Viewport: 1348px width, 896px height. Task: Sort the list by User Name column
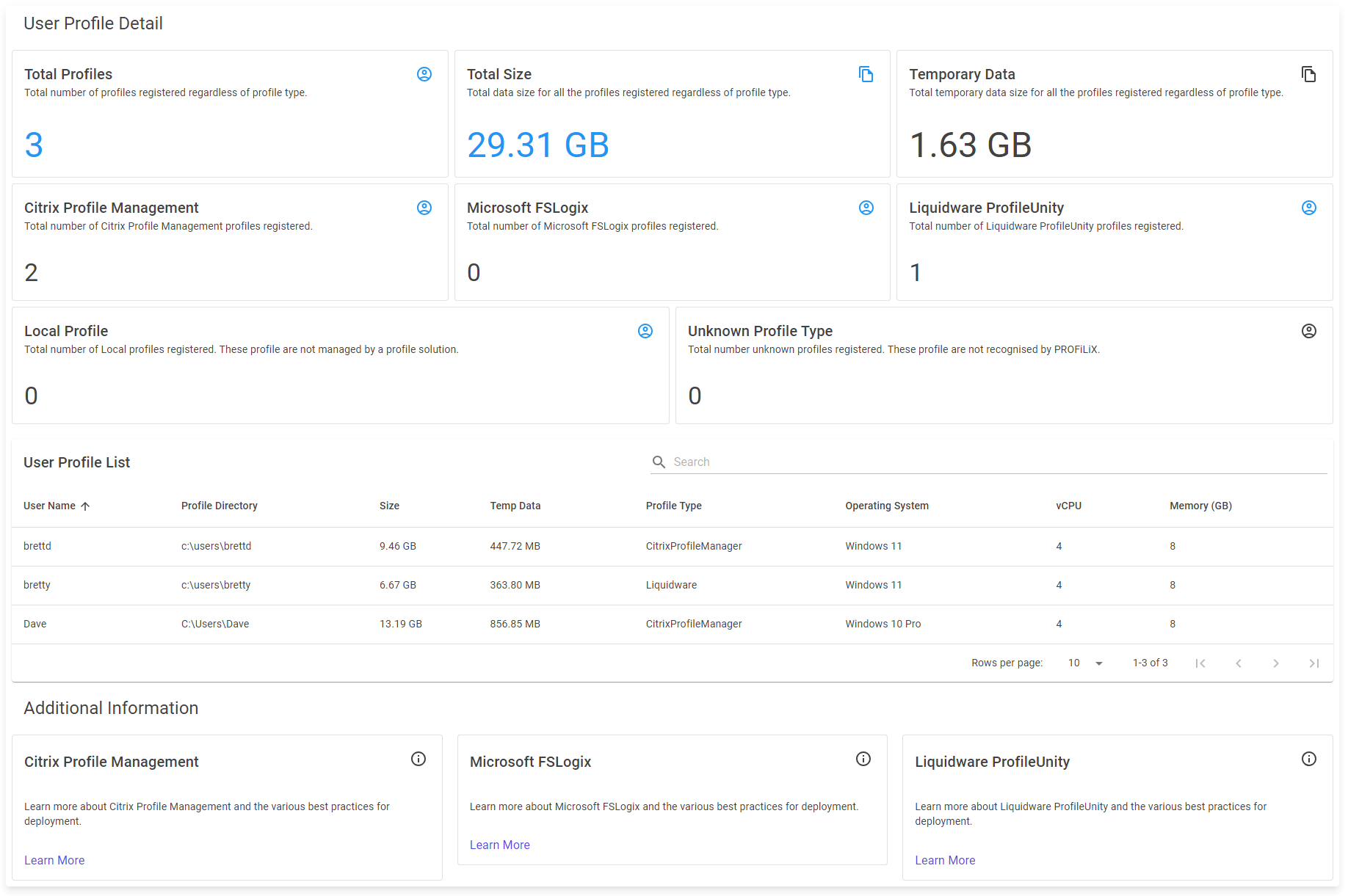[x=50, y=506]
